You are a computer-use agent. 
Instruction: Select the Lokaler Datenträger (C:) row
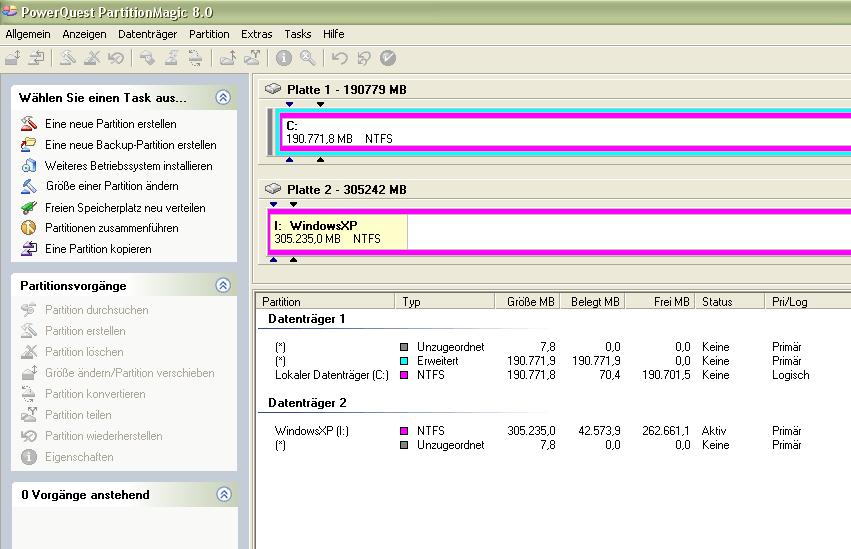pyautogui.click(x=554, y=375)
